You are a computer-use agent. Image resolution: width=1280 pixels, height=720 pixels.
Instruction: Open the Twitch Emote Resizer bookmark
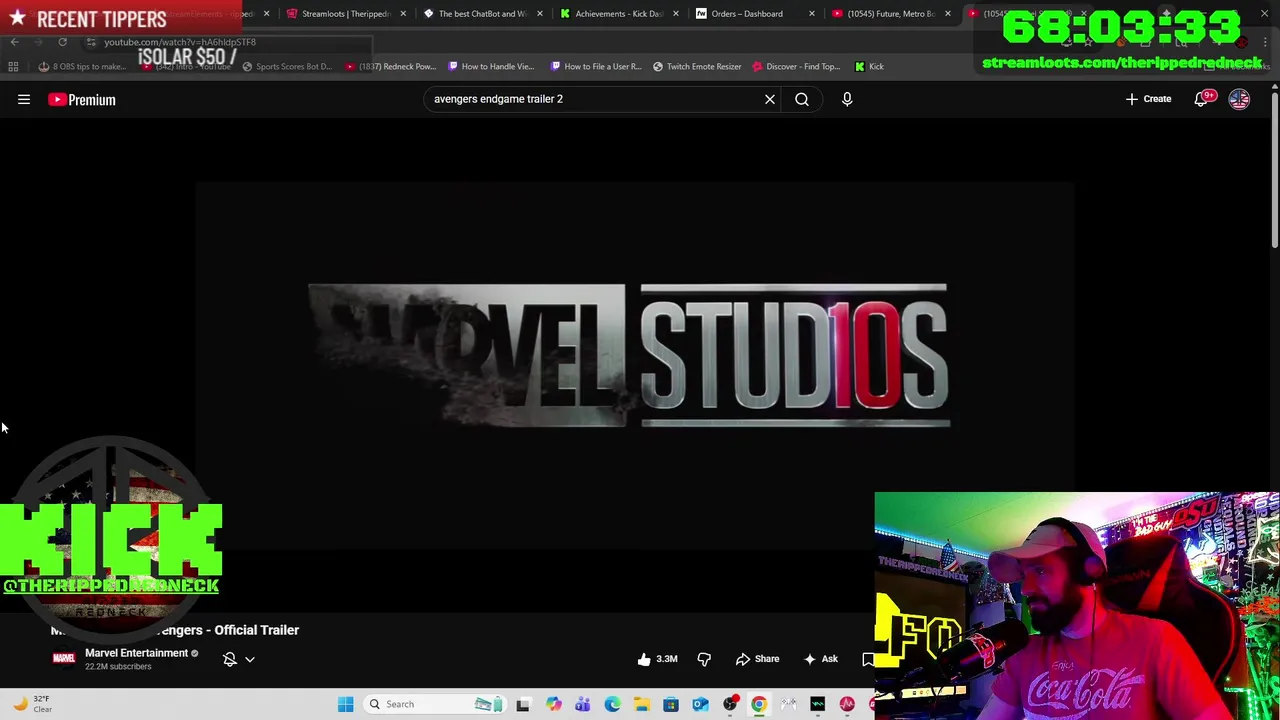pyautogui.click(x=698, y=67)
